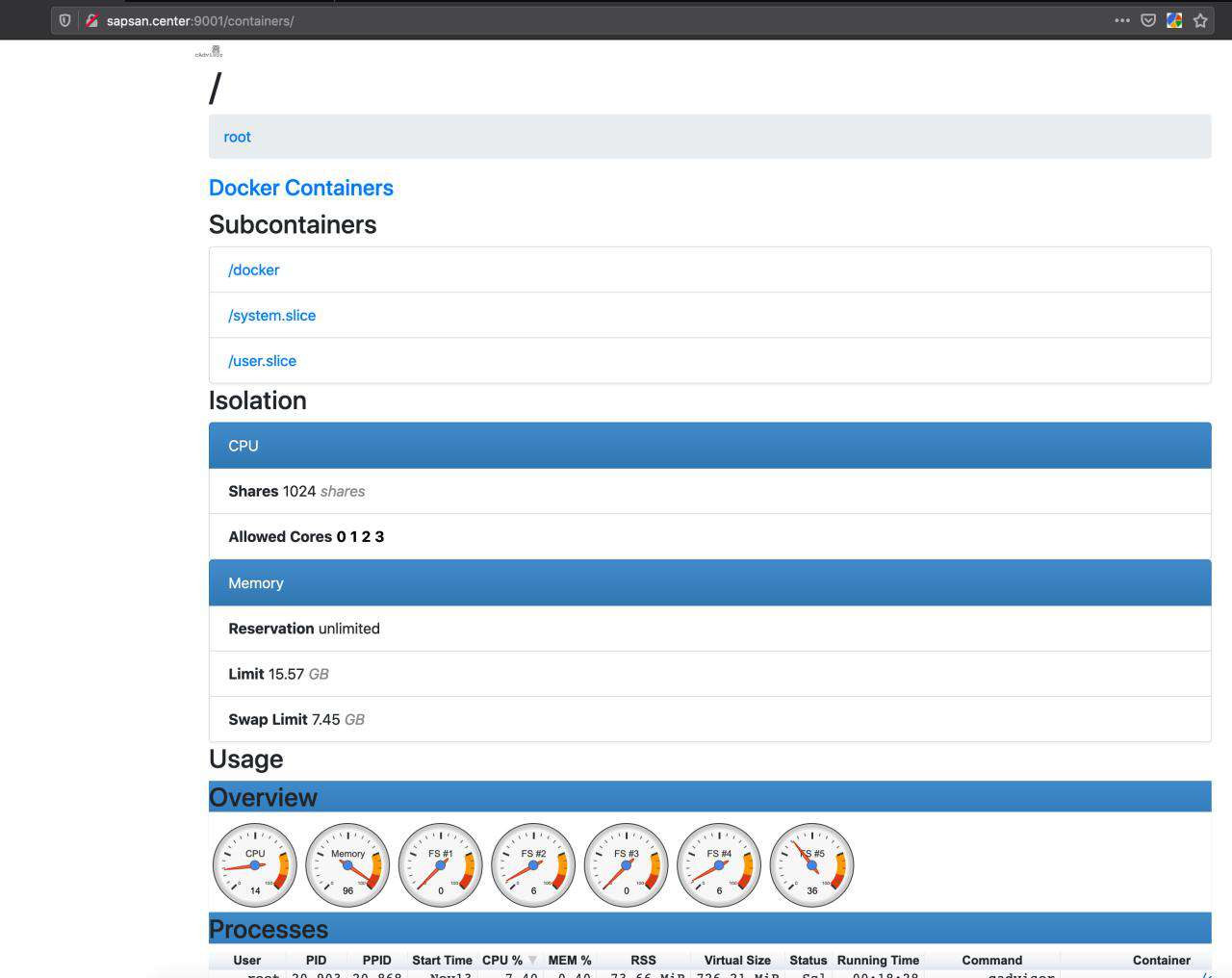Focus the address bar showing sapsan.center:9001/containers/
The image size is (1232, 978).
click(606, 20)
